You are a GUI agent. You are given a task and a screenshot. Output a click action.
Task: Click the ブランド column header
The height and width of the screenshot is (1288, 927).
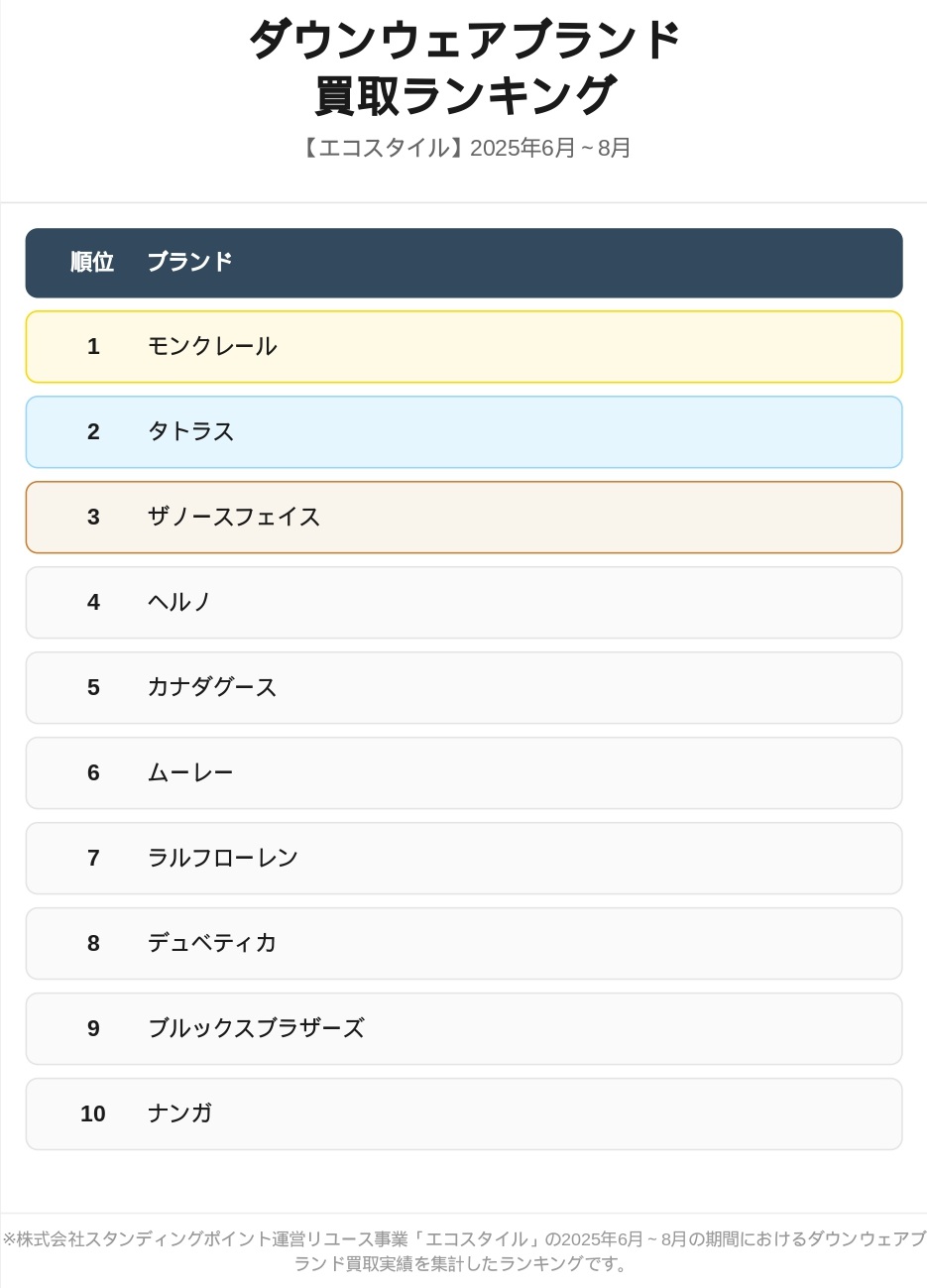click(189, 263)
